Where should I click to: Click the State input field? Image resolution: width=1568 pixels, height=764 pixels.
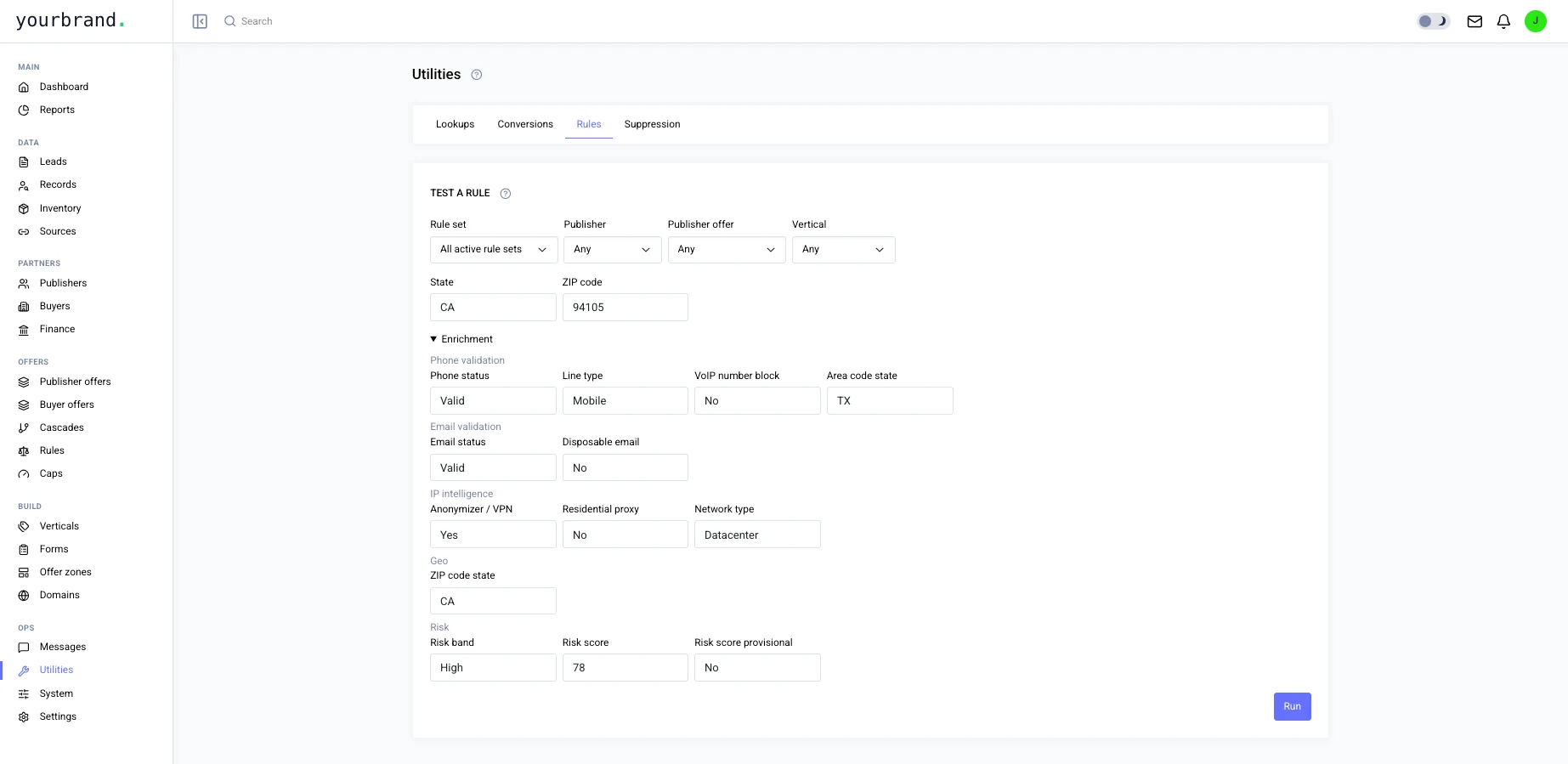pos(493,307)
